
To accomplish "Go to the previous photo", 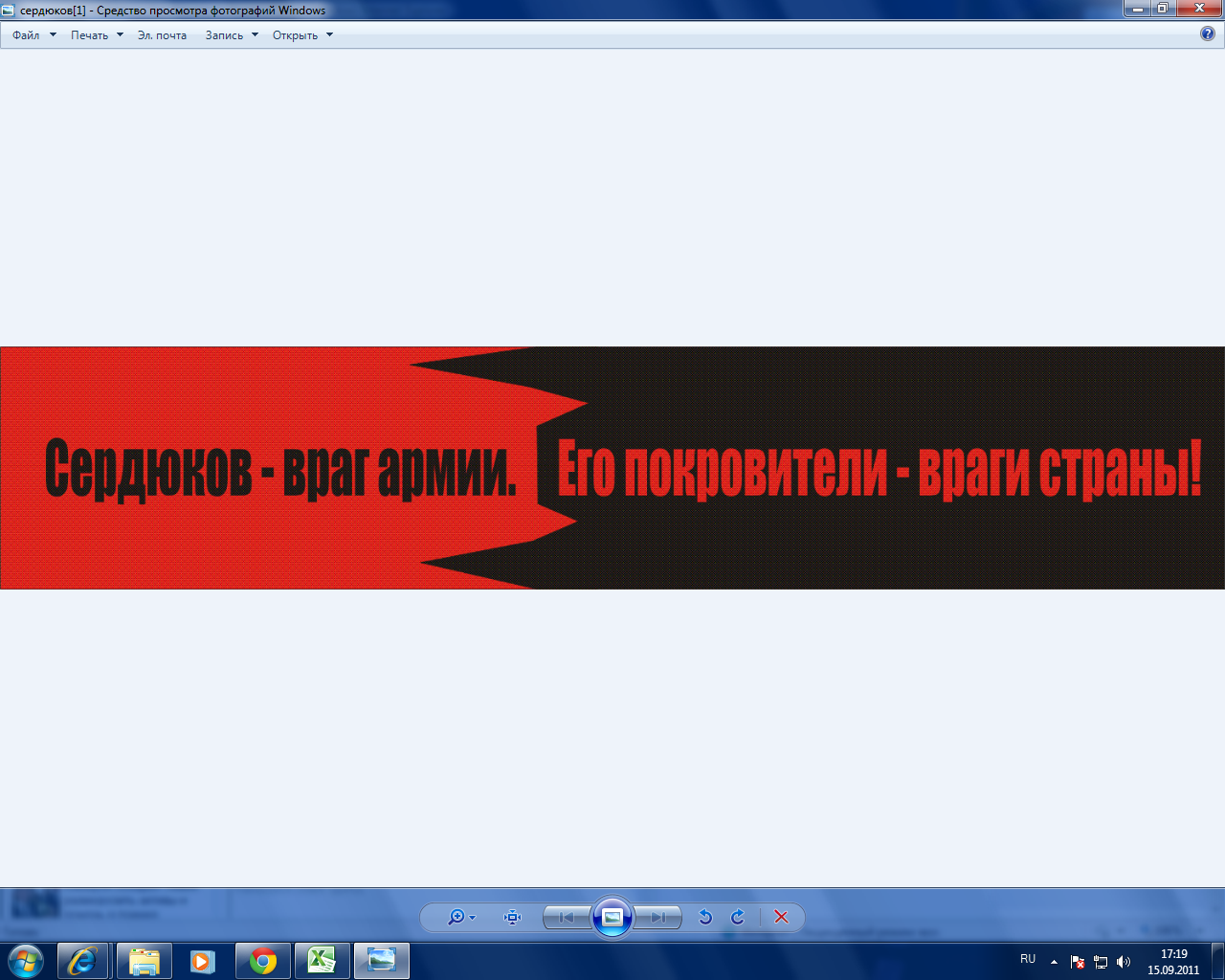I will click(566, 917).
